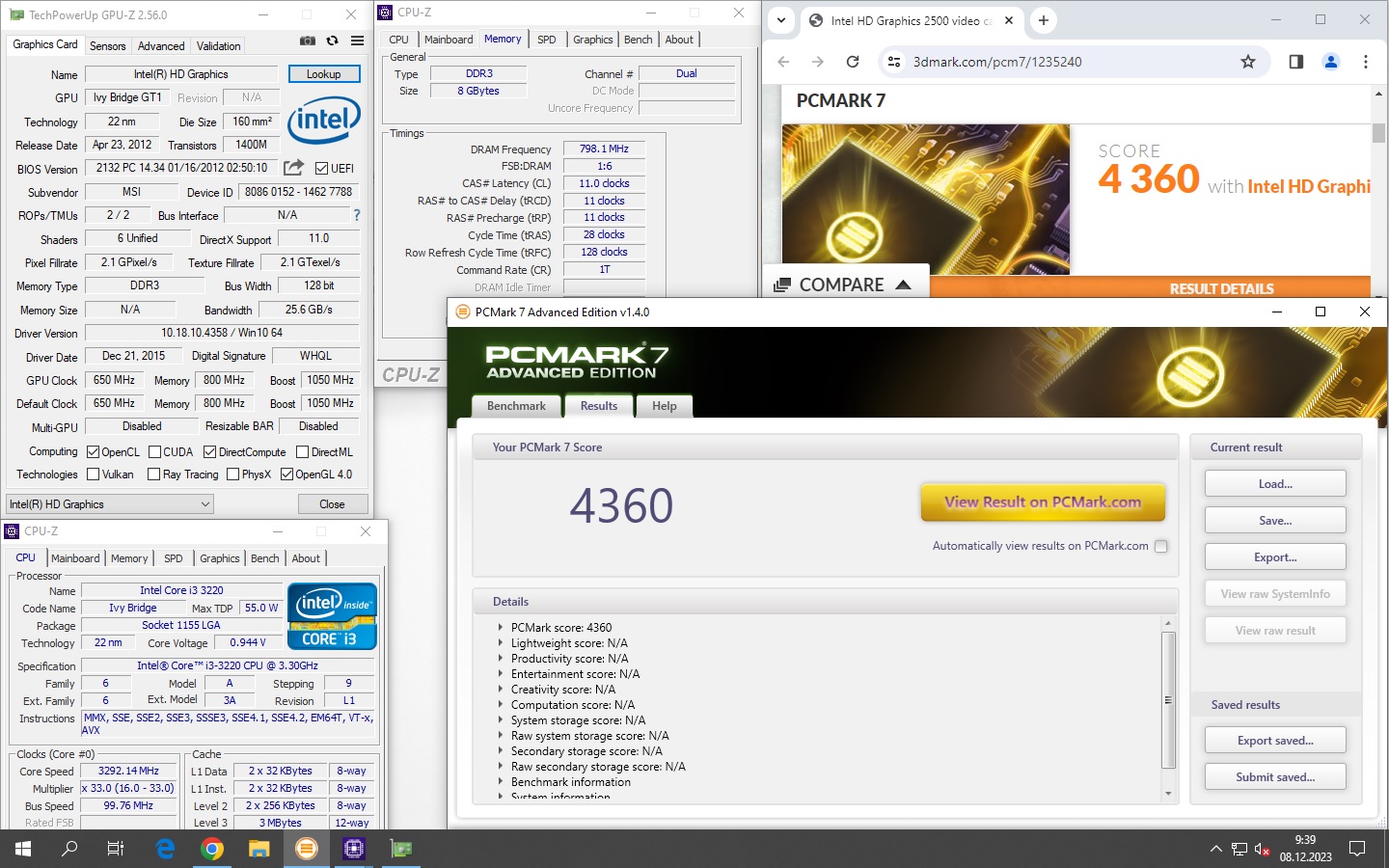This screenshot has height=868, width=1389.
Task: Bookmark this page with star icon
Action: 1248,62
